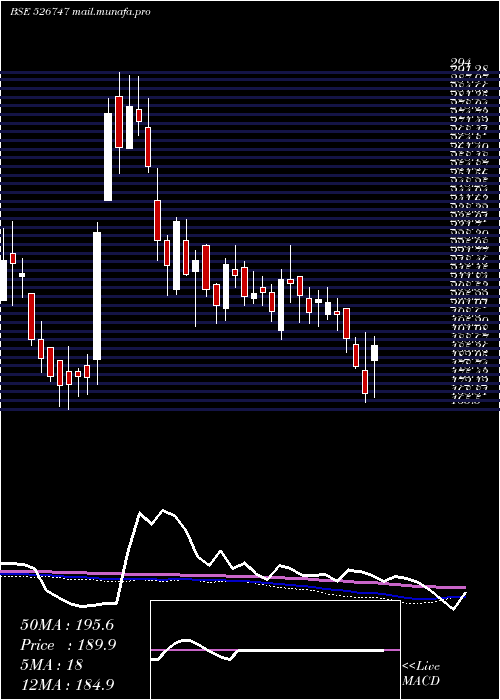Click the "12MA : 184.9" value
Image resolution: width=500 pixels, height=700 pixels.
(67, 684)
